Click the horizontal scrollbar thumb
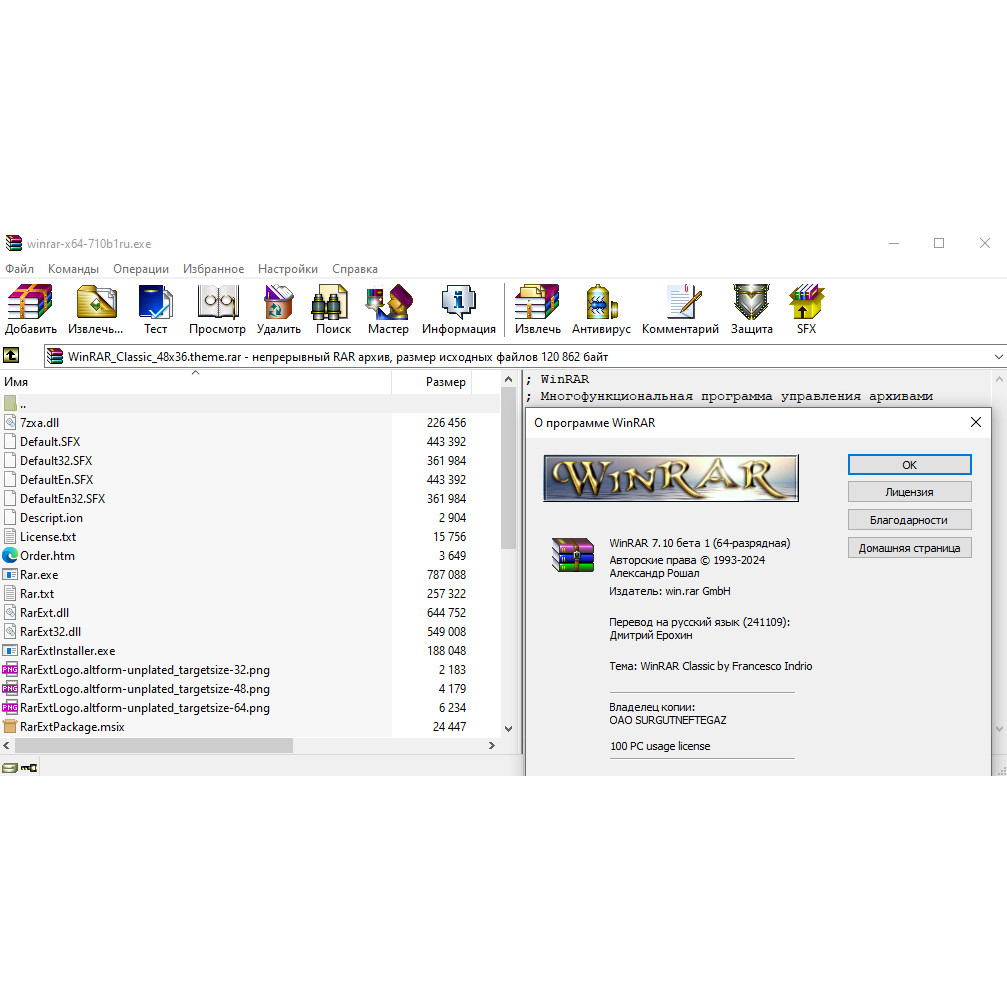 tap(154, 746)
